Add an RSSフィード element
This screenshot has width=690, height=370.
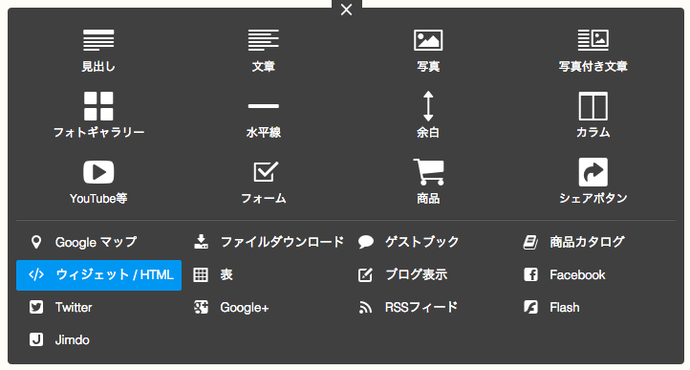click(x=407, y=307)
